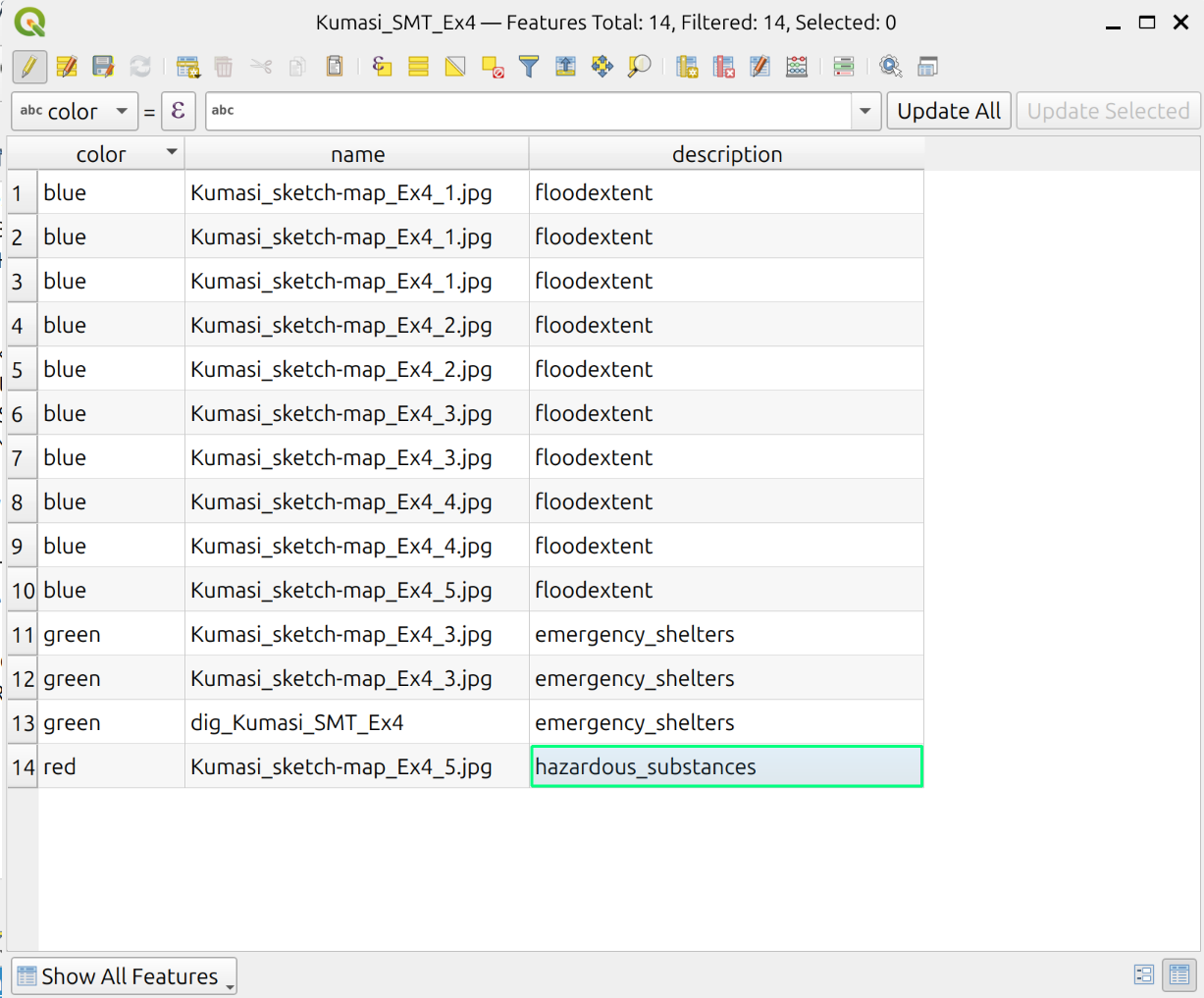
Task: Toggle editing mode pencil icon
Action: tap(29, 67)
